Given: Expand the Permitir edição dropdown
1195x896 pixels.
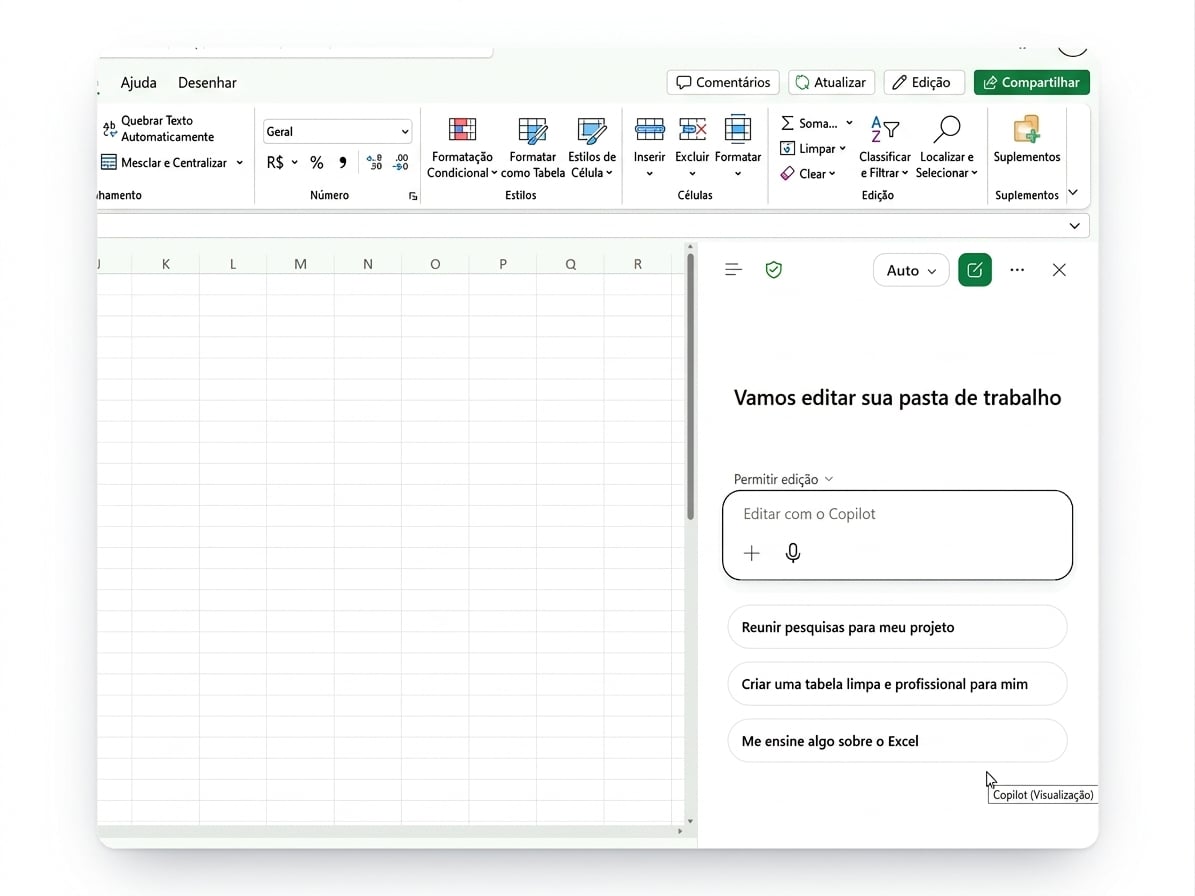Looking at the screenshot, I should 783,479.
